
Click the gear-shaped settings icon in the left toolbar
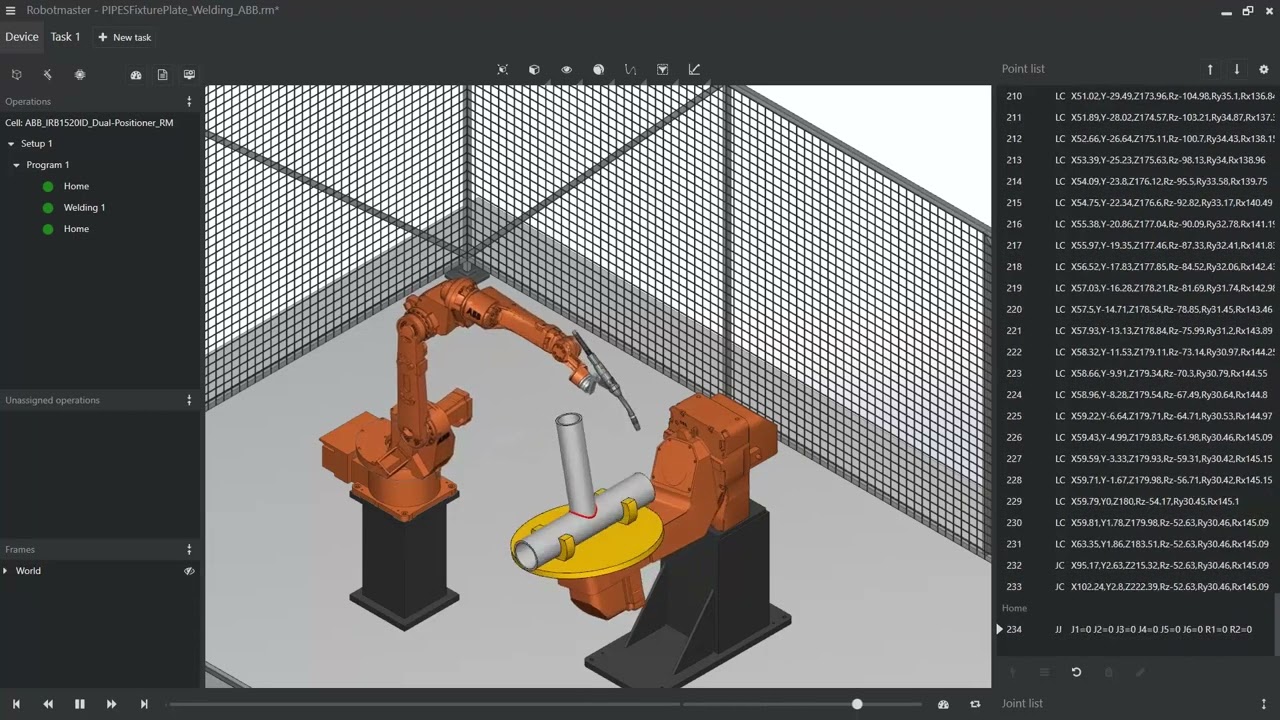[80, 75]
